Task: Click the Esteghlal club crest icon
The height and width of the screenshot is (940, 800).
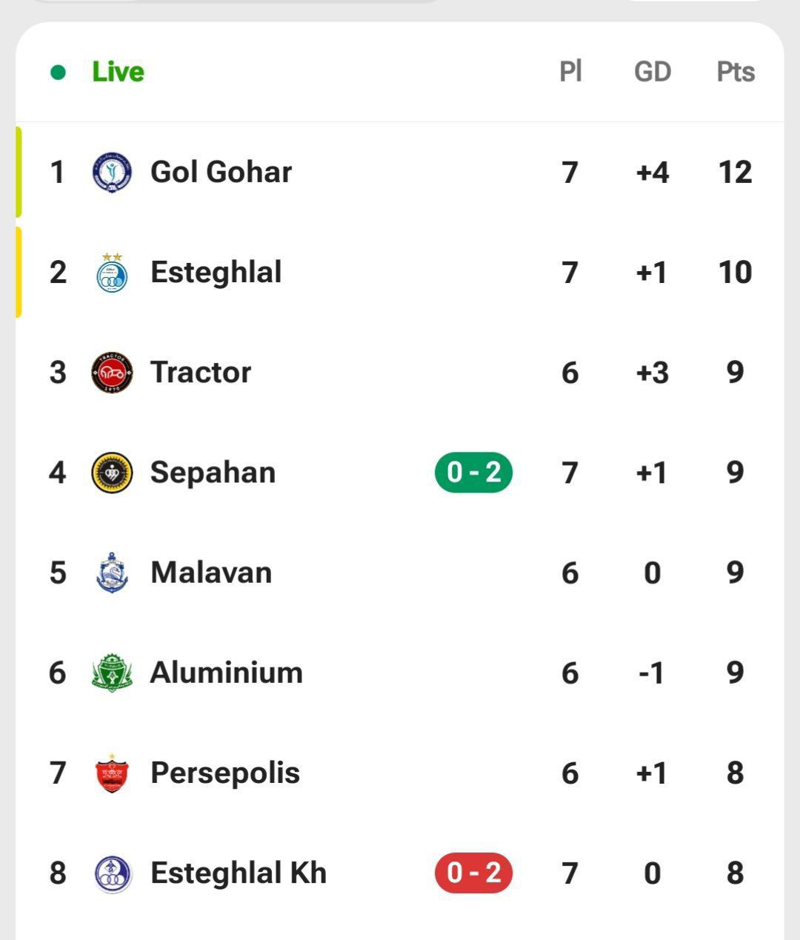Action: click(x=112, y=272)
